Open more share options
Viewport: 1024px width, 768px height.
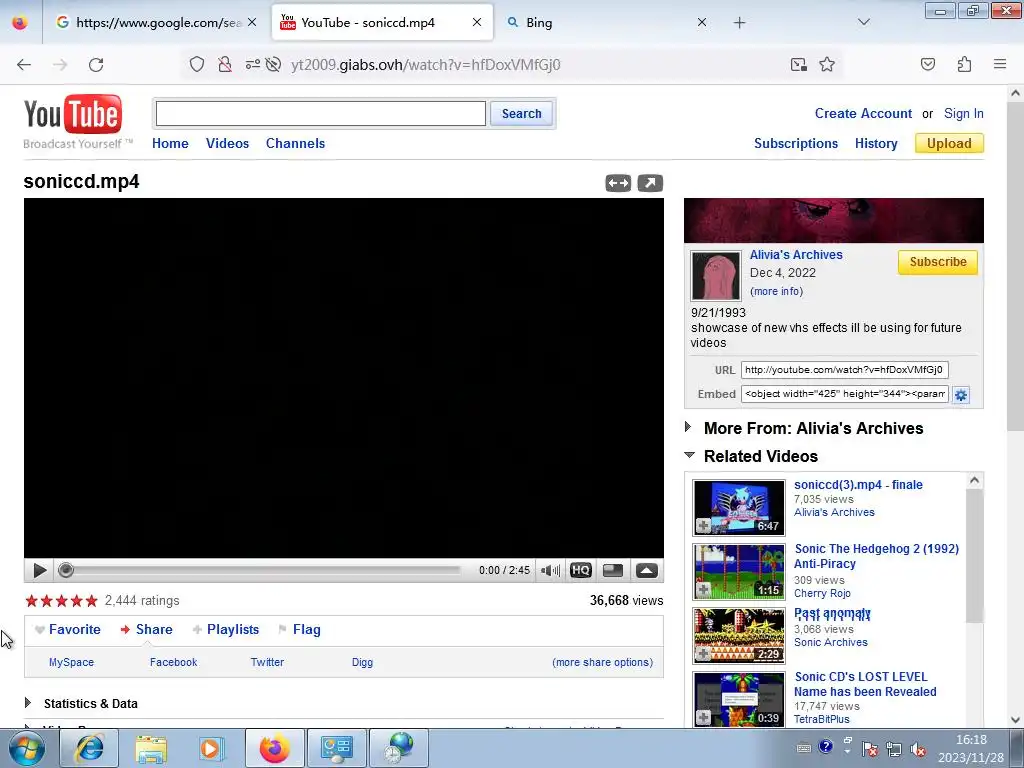point(602,662)
